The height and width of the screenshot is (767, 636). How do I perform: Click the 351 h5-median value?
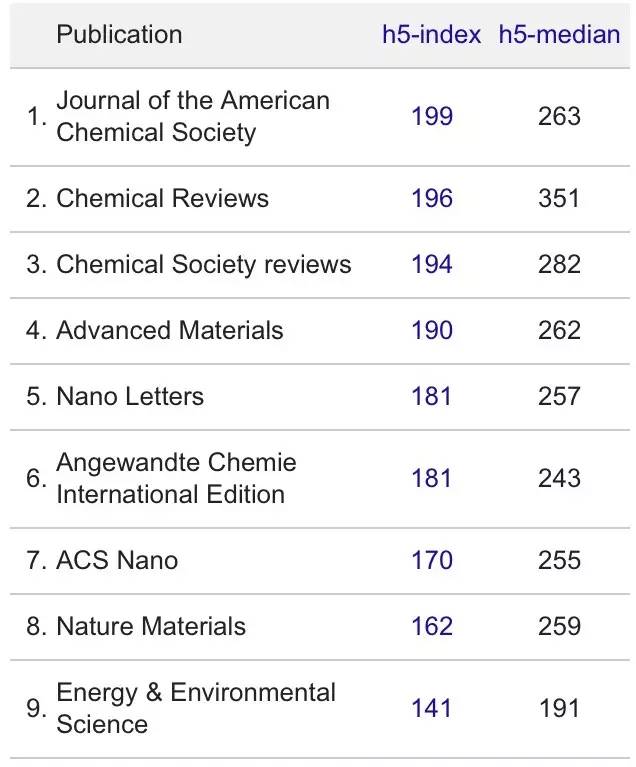(x=559, y=199)
